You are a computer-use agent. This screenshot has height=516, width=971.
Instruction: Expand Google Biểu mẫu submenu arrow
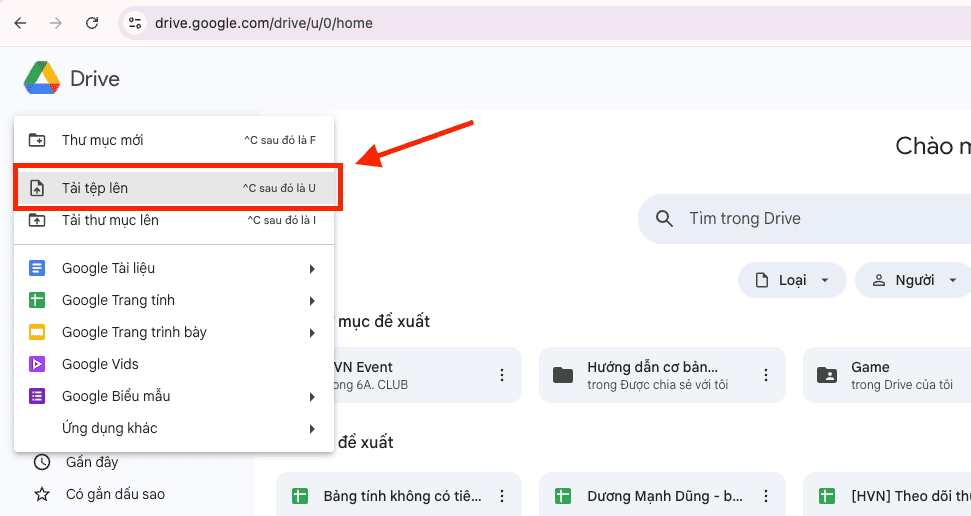coord(312,397)
